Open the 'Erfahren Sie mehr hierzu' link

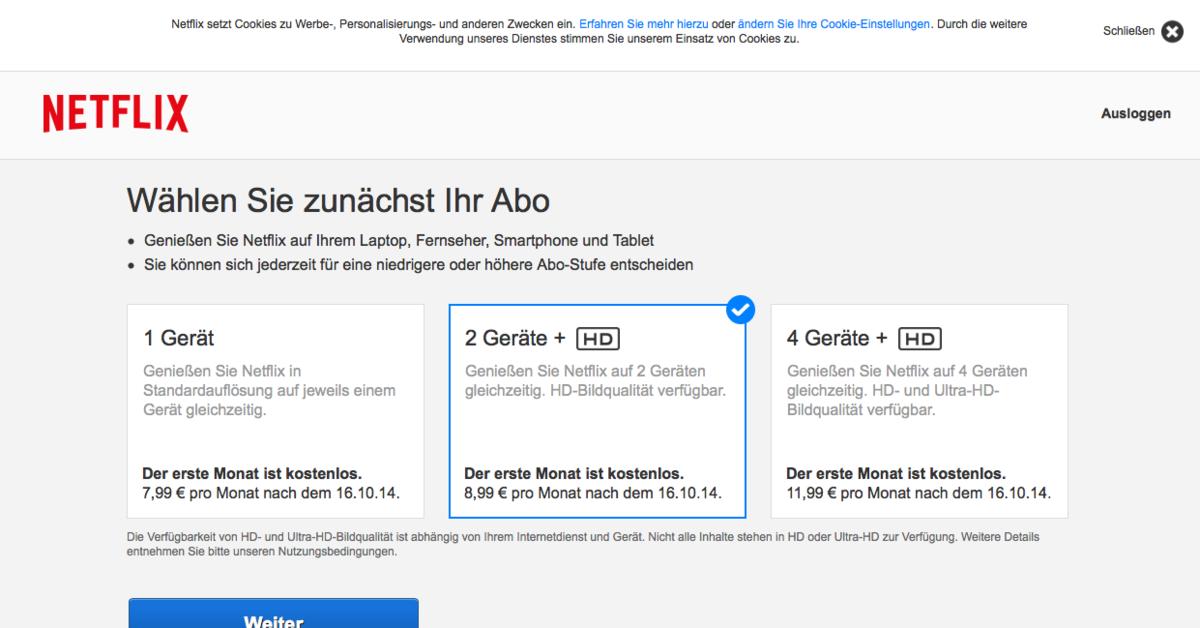pos(643,23)
